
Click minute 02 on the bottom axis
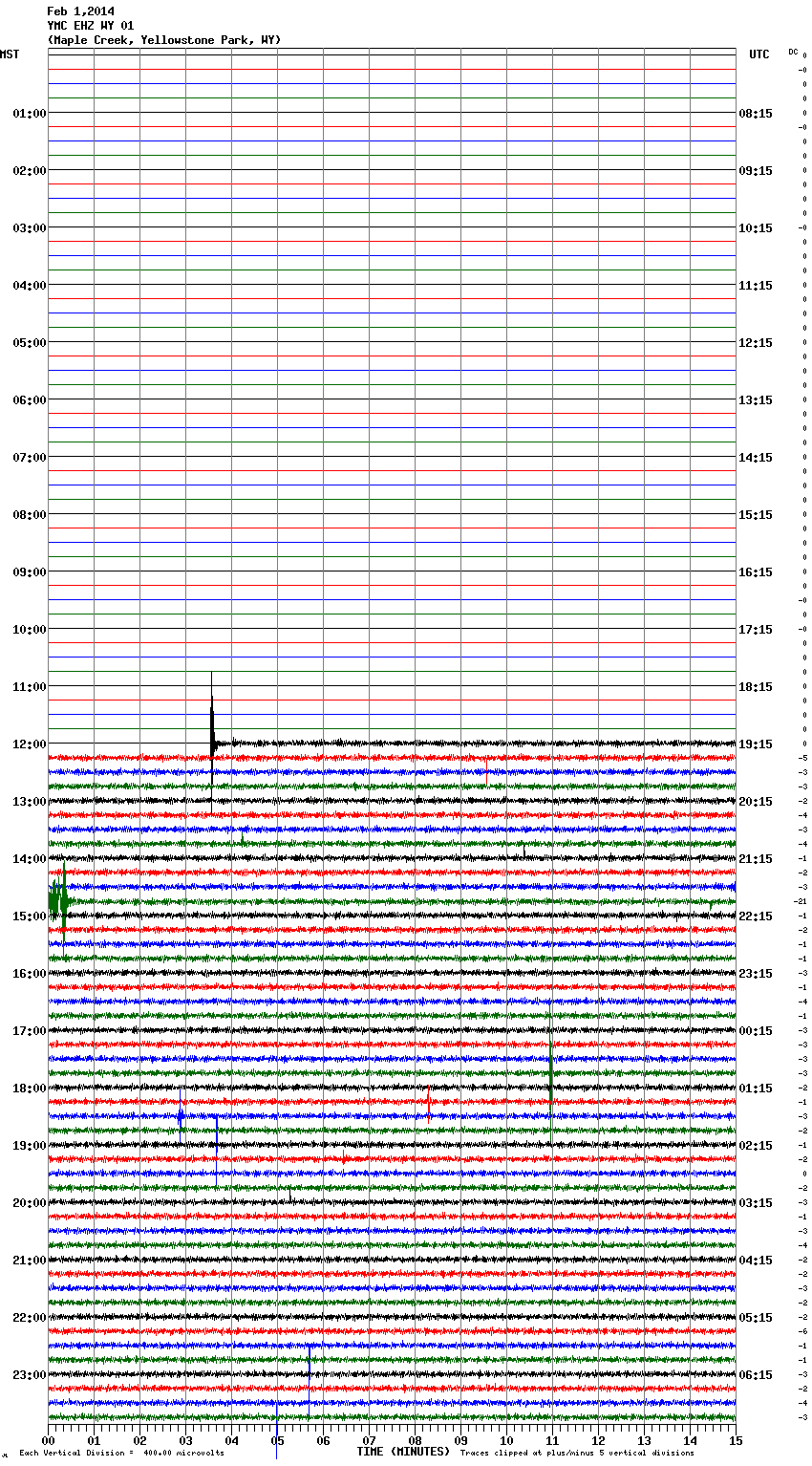pos(139,1440)
